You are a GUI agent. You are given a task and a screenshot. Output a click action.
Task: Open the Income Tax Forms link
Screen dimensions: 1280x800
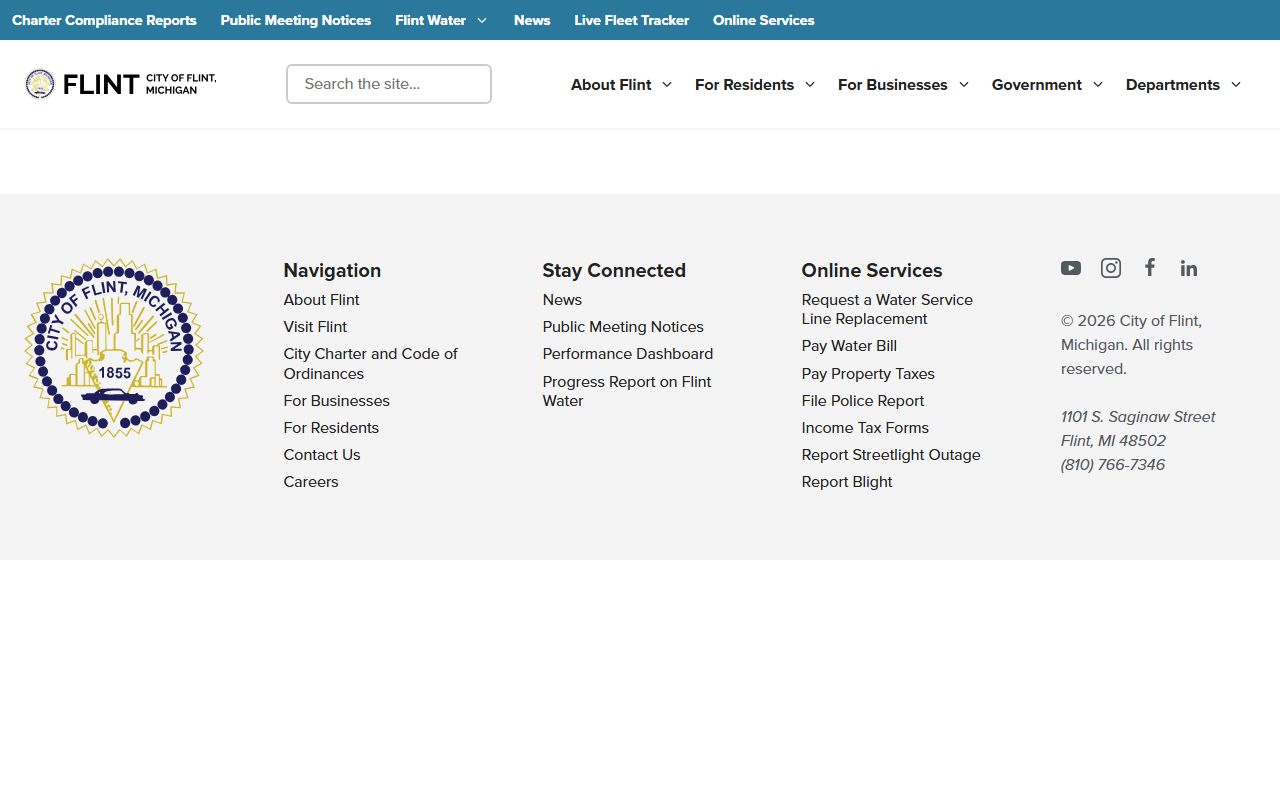[865, 428]
